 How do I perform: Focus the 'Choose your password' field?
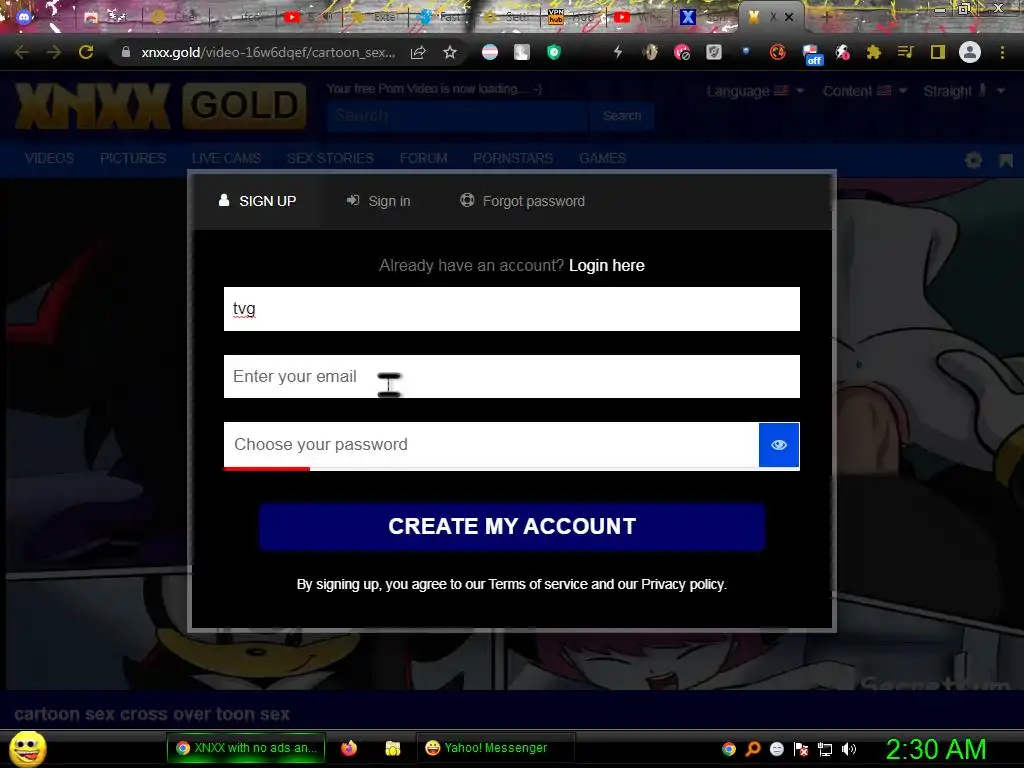pos(491,445)
